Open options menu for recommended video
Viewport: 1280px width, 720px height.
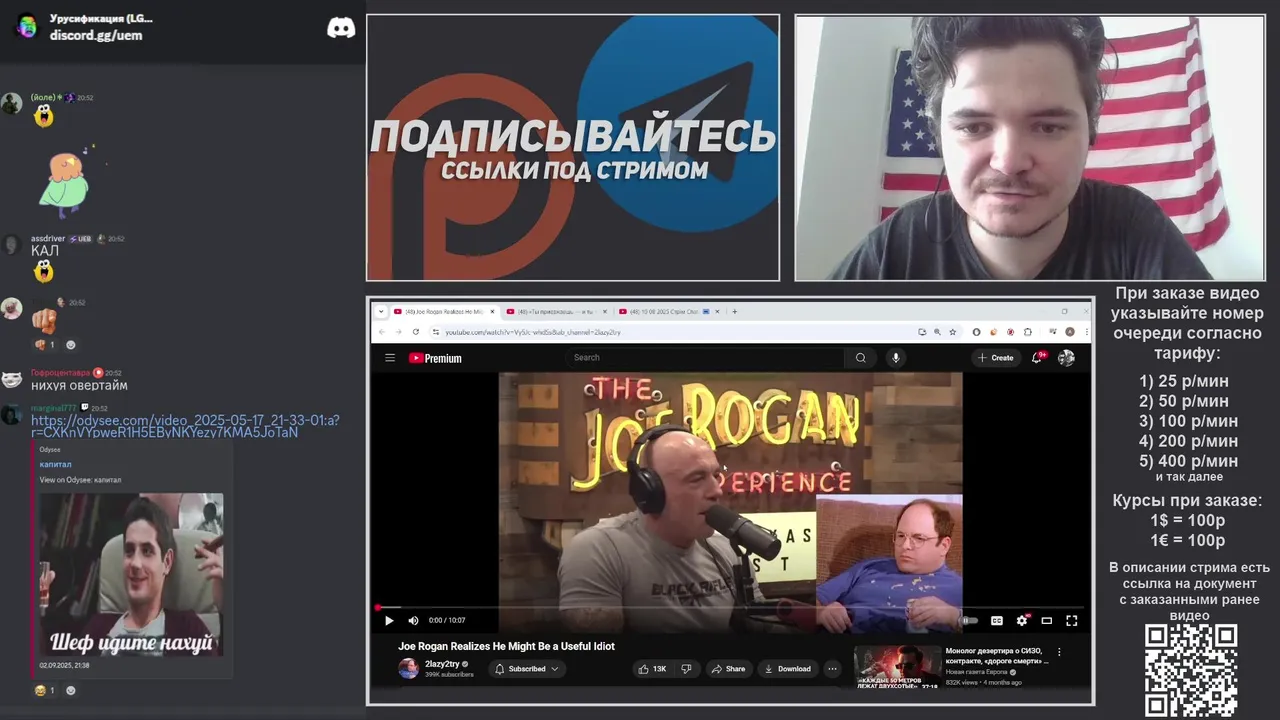click(x=1059, y=652)
